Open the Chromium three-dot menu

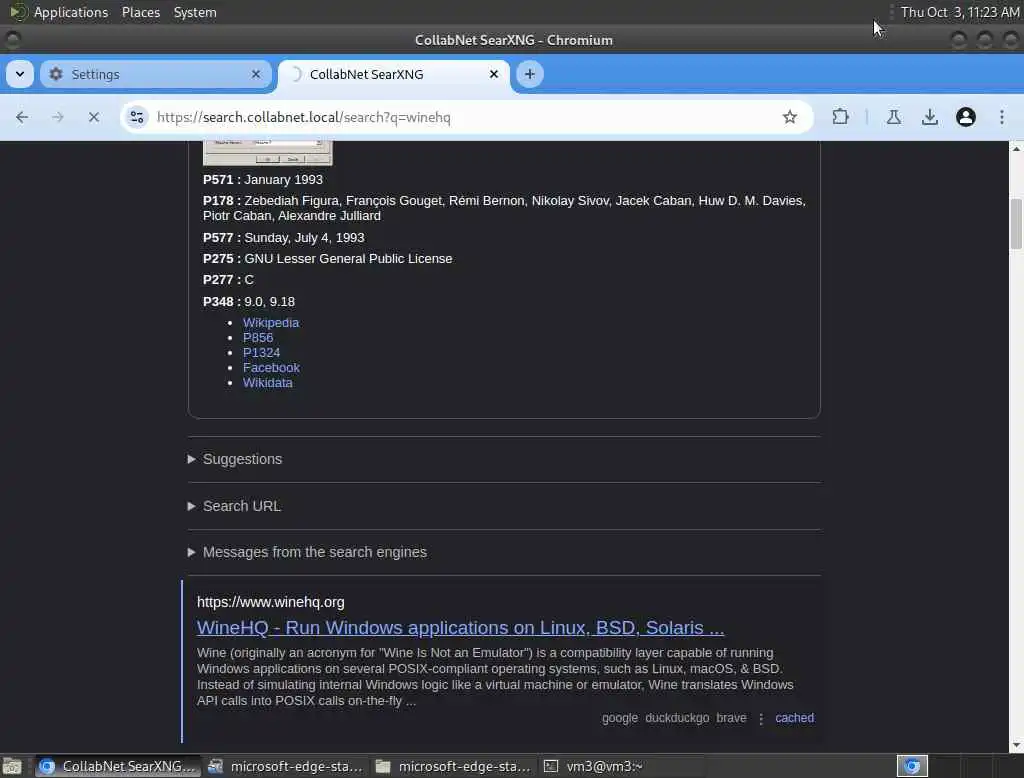pyautogui.click(x=1001, y=117)
